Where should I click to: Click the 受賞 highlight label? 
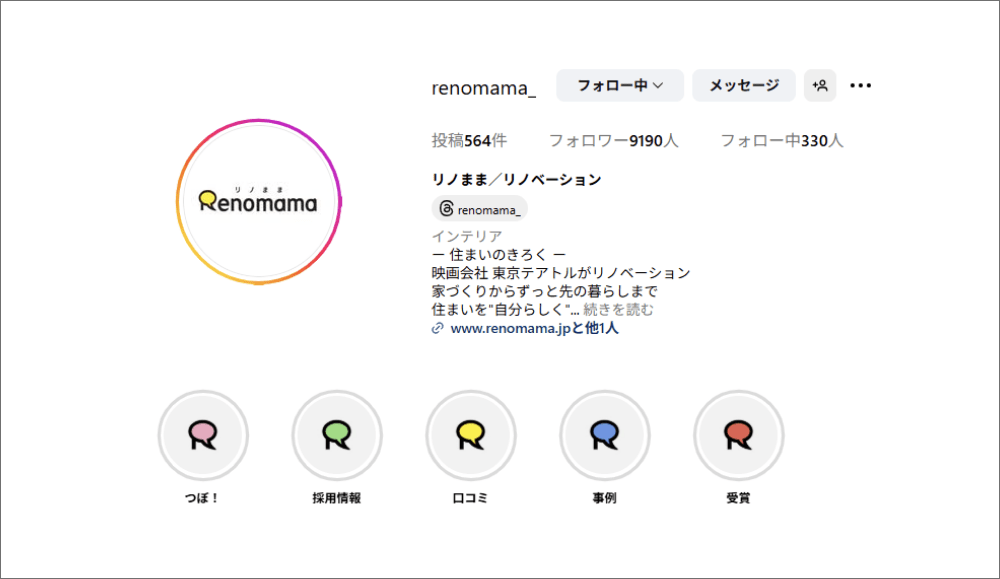(739, 498)
